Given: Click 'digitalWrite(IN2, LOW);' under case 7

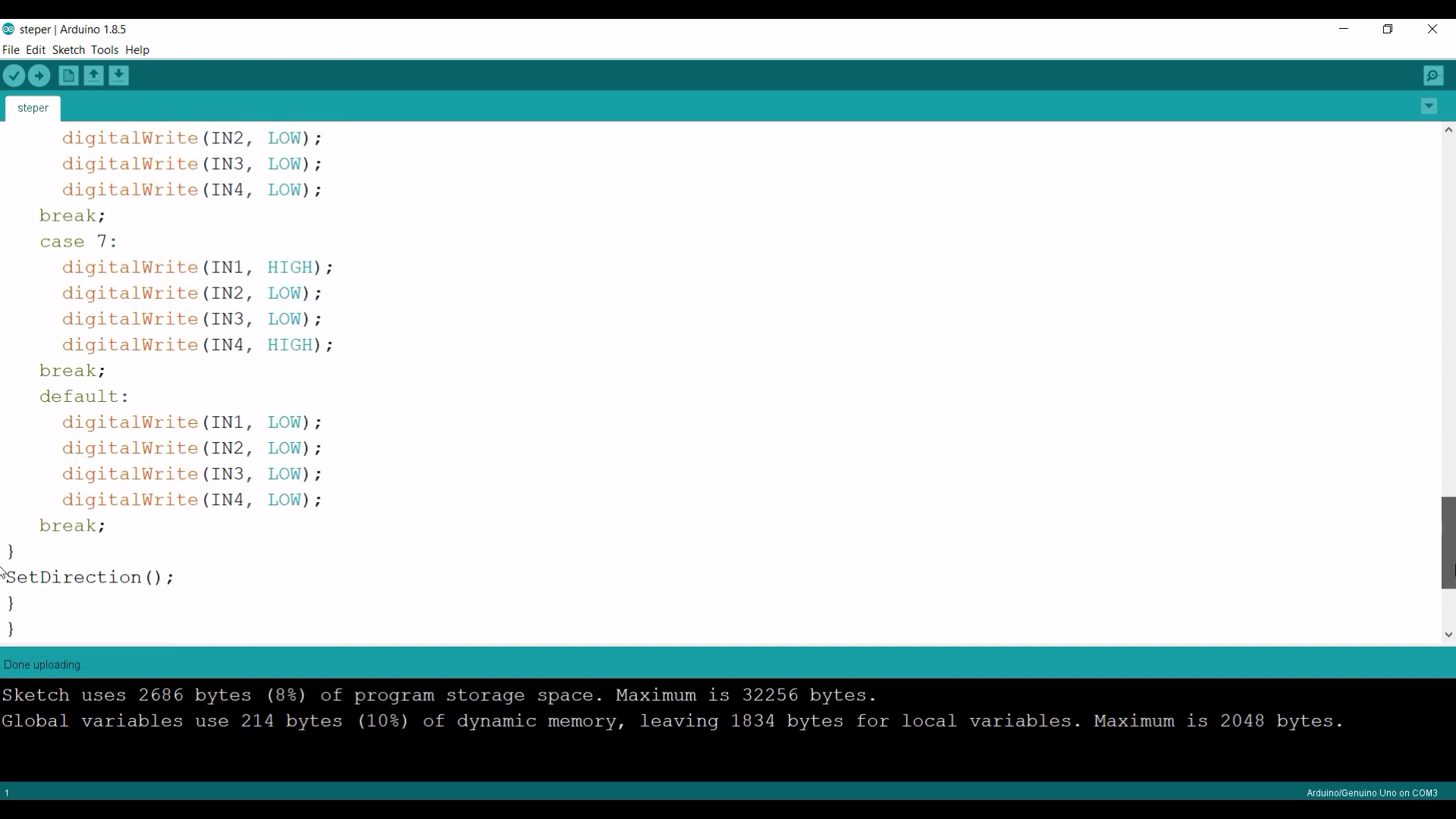Looking at the screenshot, I should (192, 293).
